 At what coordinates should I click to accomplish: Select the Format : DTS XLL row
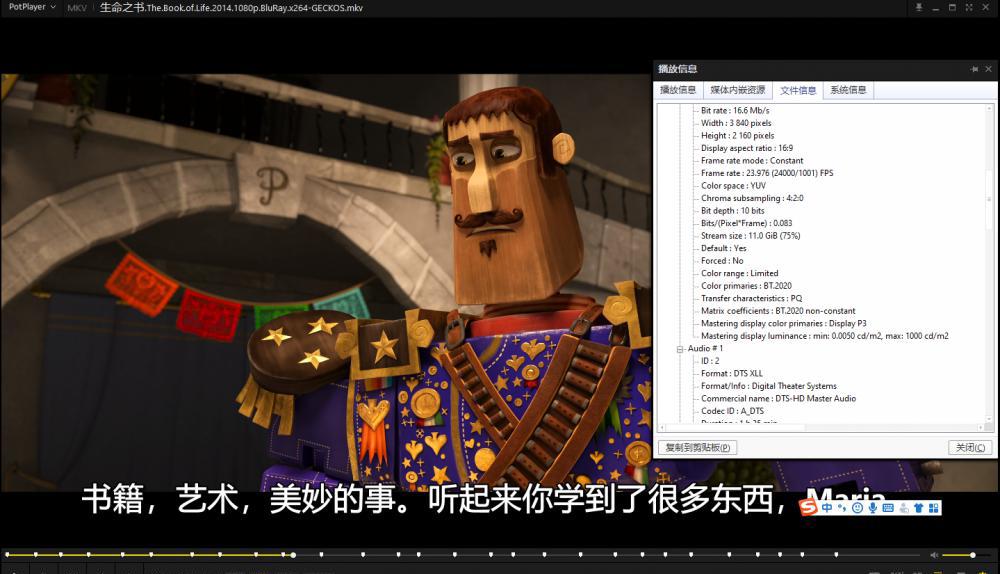coord(732,374)
